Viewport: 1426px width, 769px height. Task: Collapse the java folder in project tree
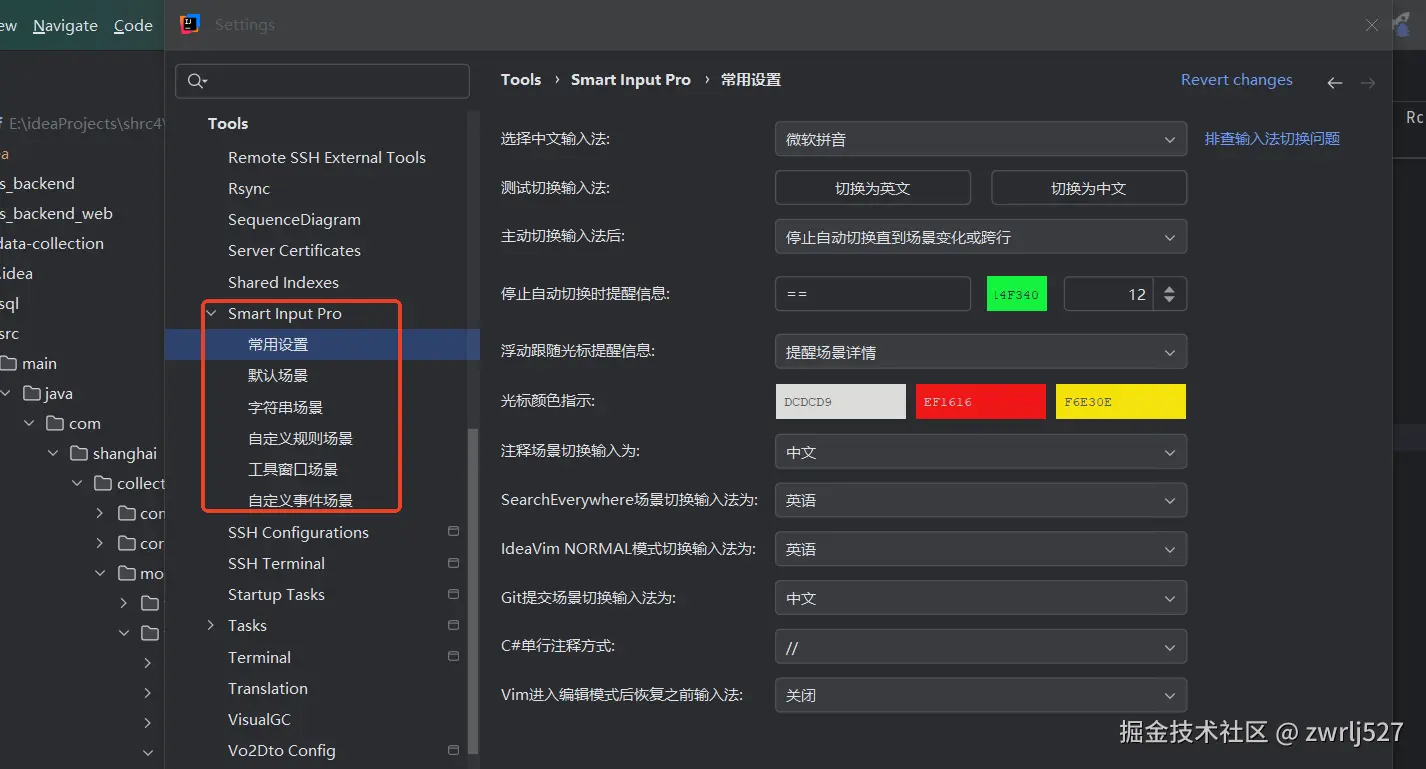(6, 394)
